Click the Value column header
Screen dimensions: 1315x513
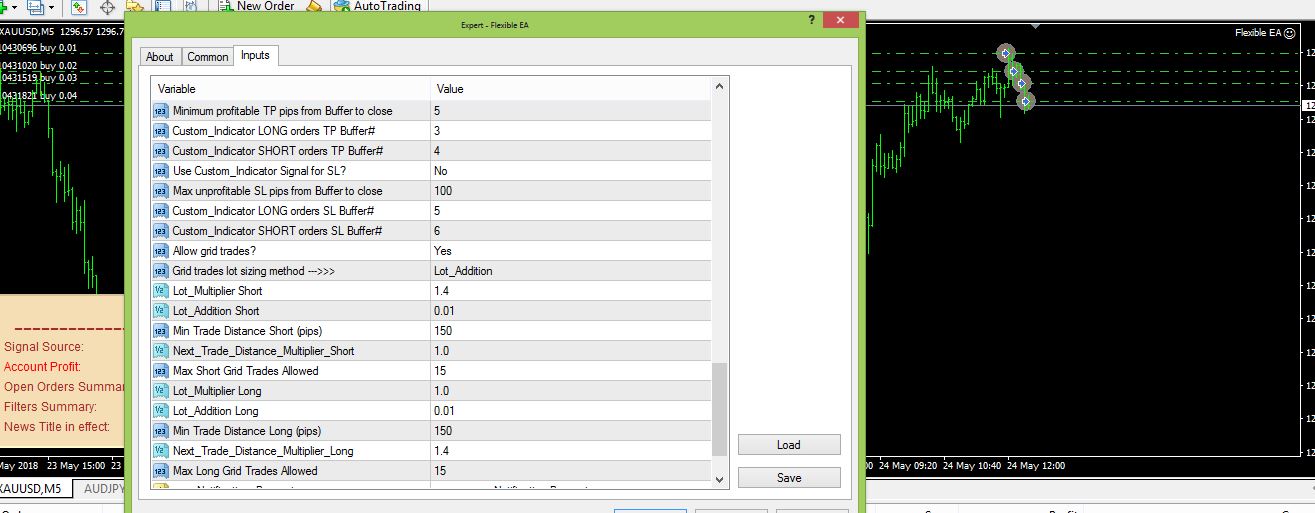pyautogui.click(x=570, y=89)
